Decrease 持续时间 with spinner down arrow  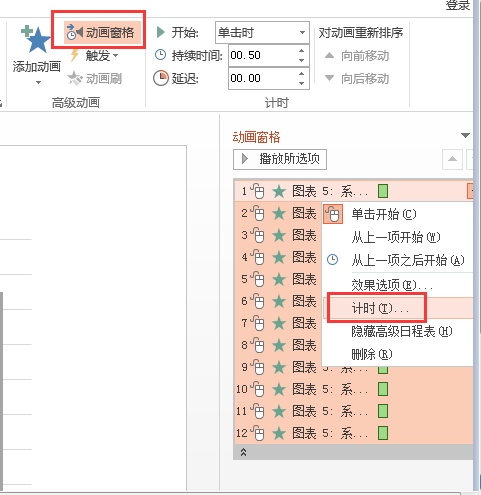click(x=302, y=60)
